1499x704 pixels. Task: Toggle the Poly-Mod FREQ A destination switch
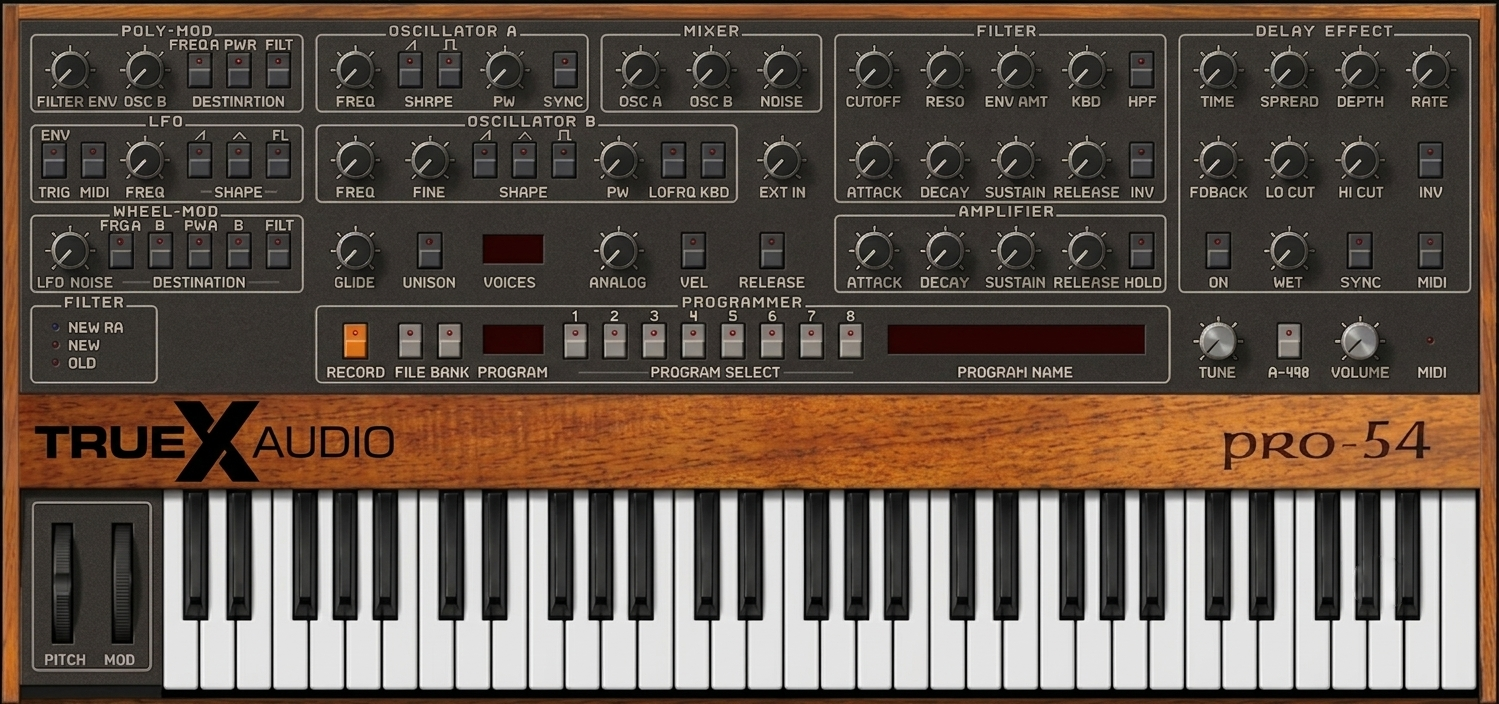pos(199,70)
